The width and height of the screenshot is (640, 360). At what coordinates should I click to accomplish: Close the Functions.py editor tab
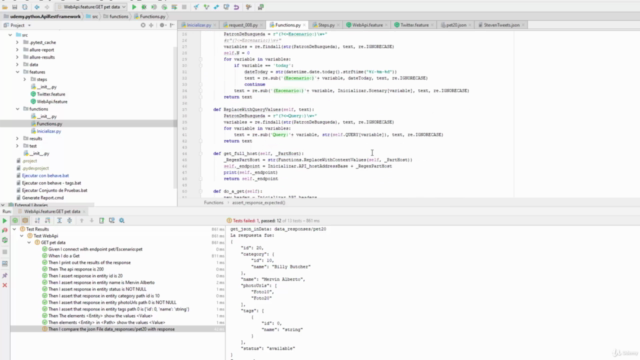coord(304,25)
